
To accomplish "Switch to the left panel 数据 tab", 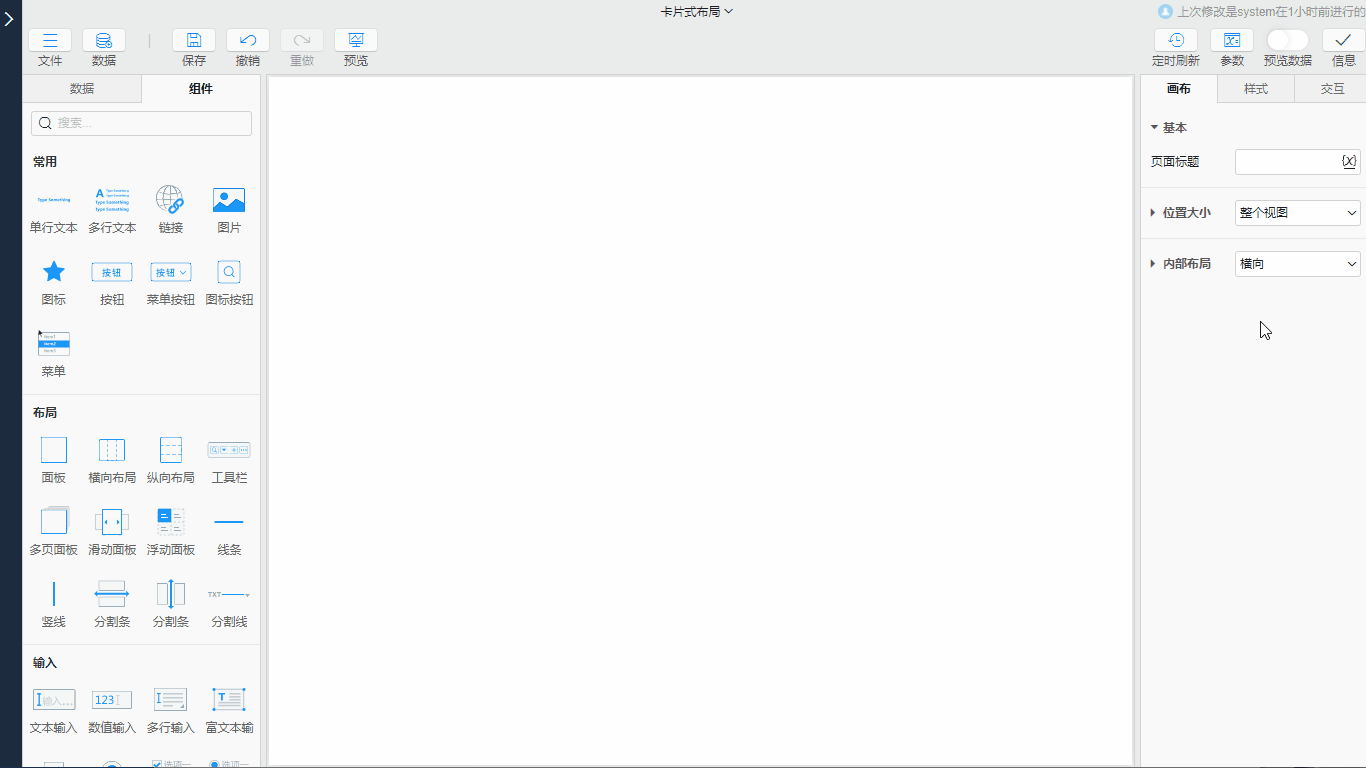I will coord(82,89).
